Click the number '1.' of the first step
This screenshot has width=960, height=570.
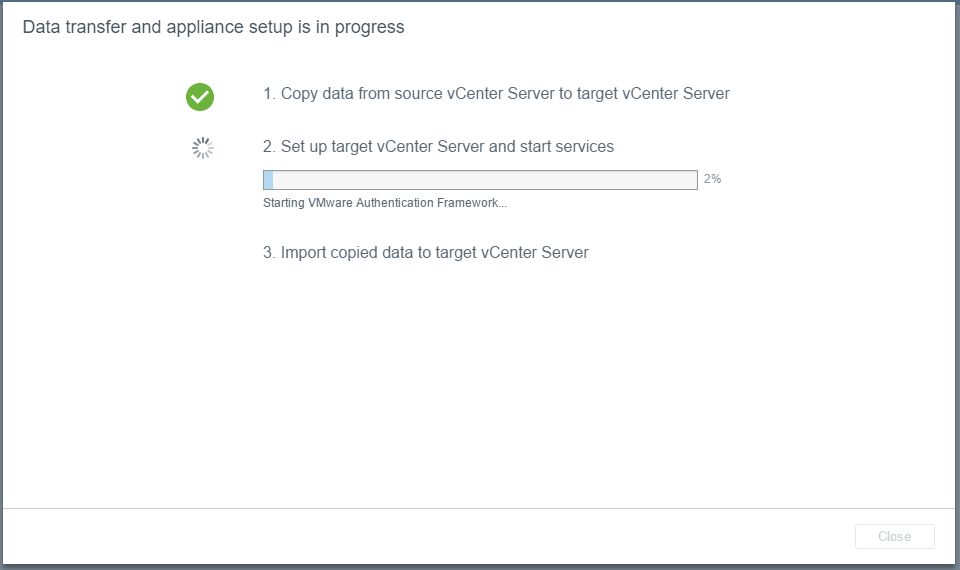click(269, 94)
